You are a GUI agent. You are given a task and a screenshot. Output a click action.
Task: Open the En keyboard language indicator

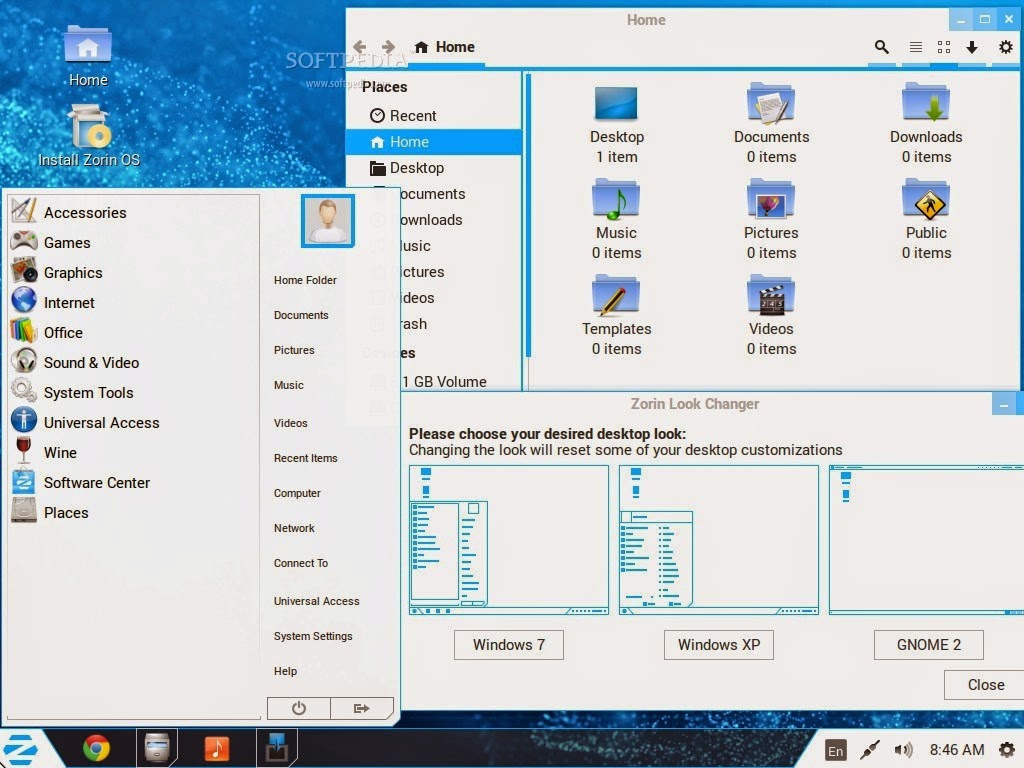tap(835, 750)
